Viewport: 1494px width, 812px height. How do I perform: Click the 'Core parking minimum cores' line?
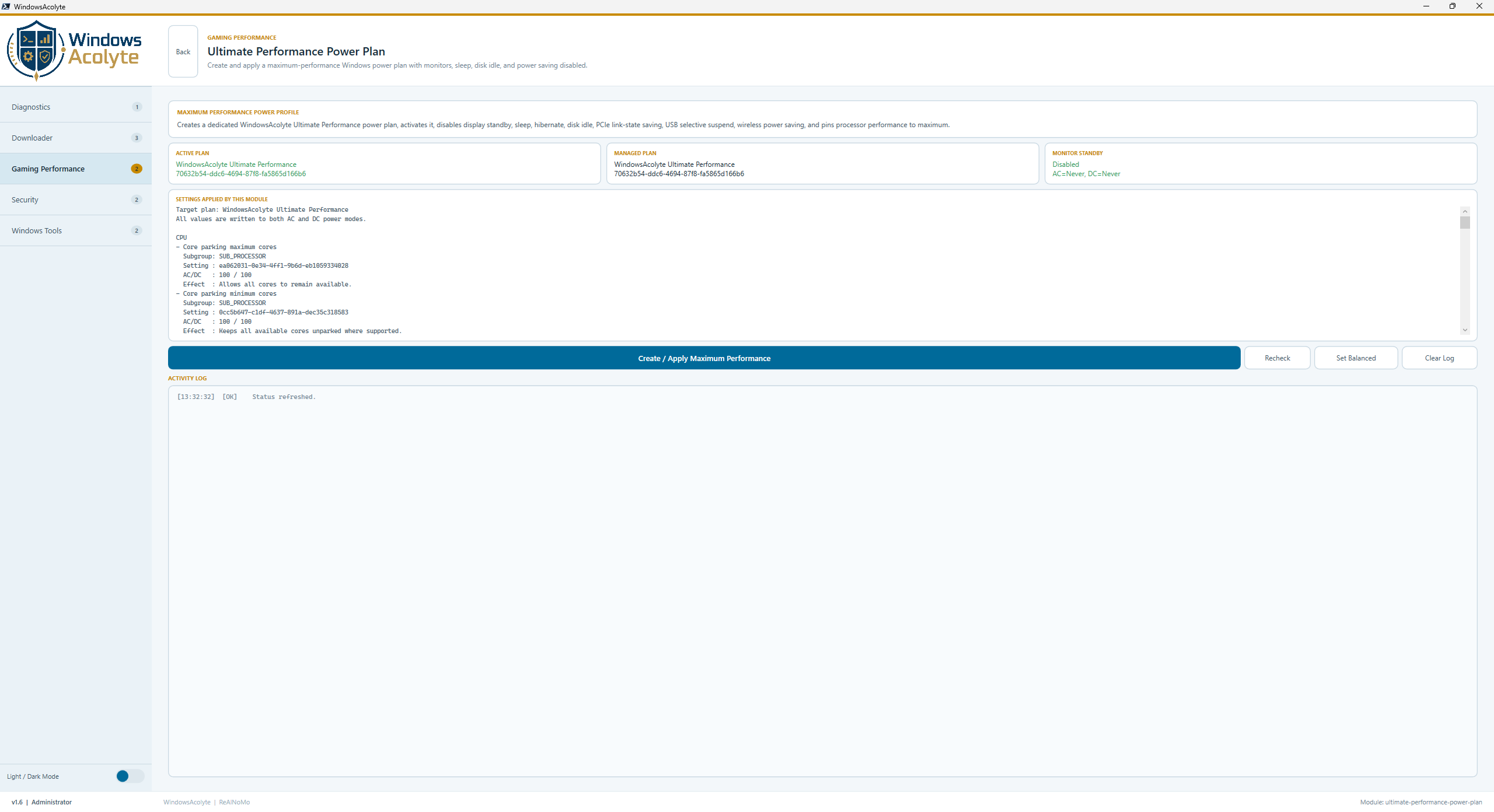[x=230, y=294]
